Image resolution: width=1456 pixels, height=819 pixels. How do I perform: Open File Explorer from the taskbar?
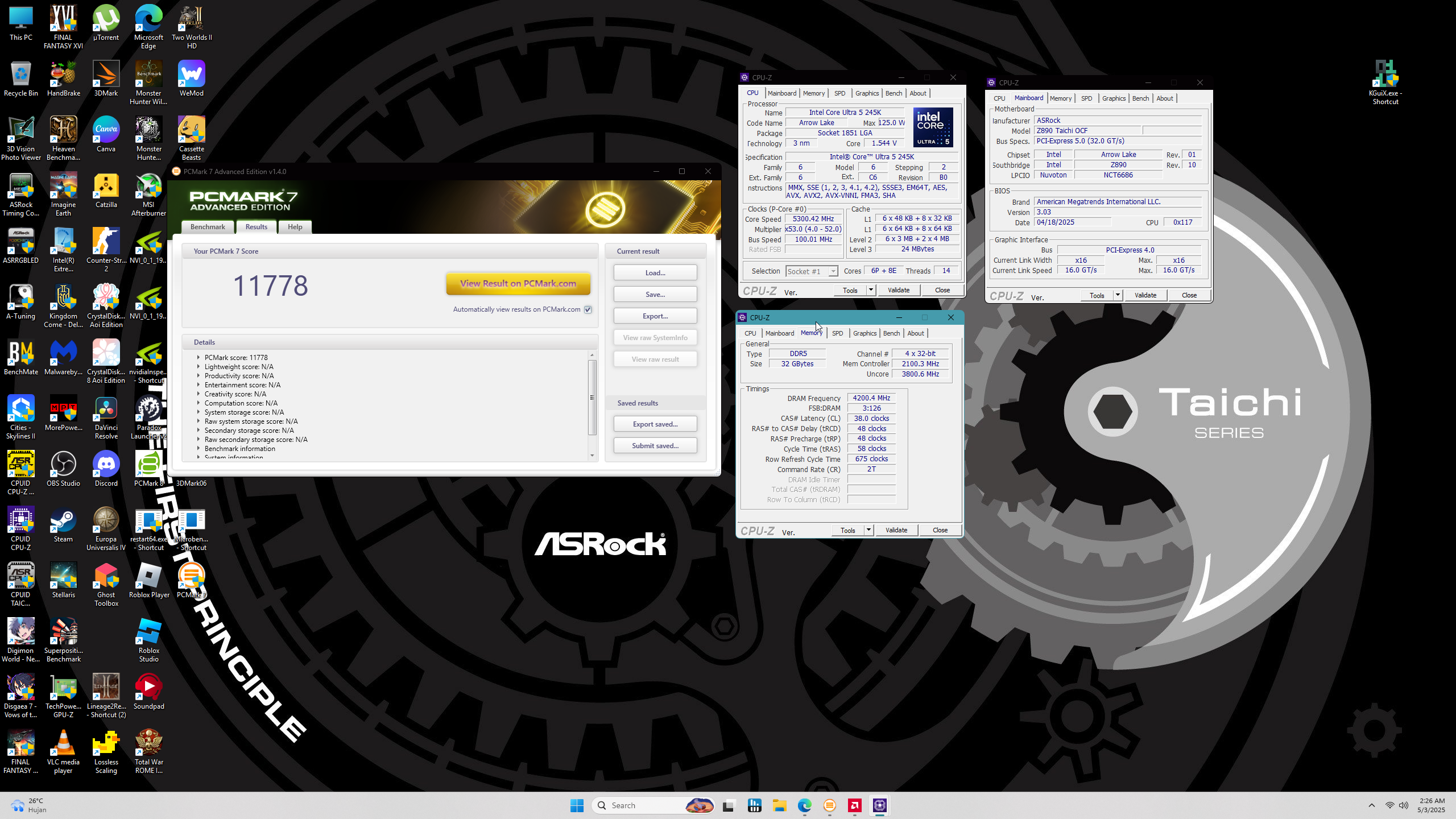(x=779, y=805)
